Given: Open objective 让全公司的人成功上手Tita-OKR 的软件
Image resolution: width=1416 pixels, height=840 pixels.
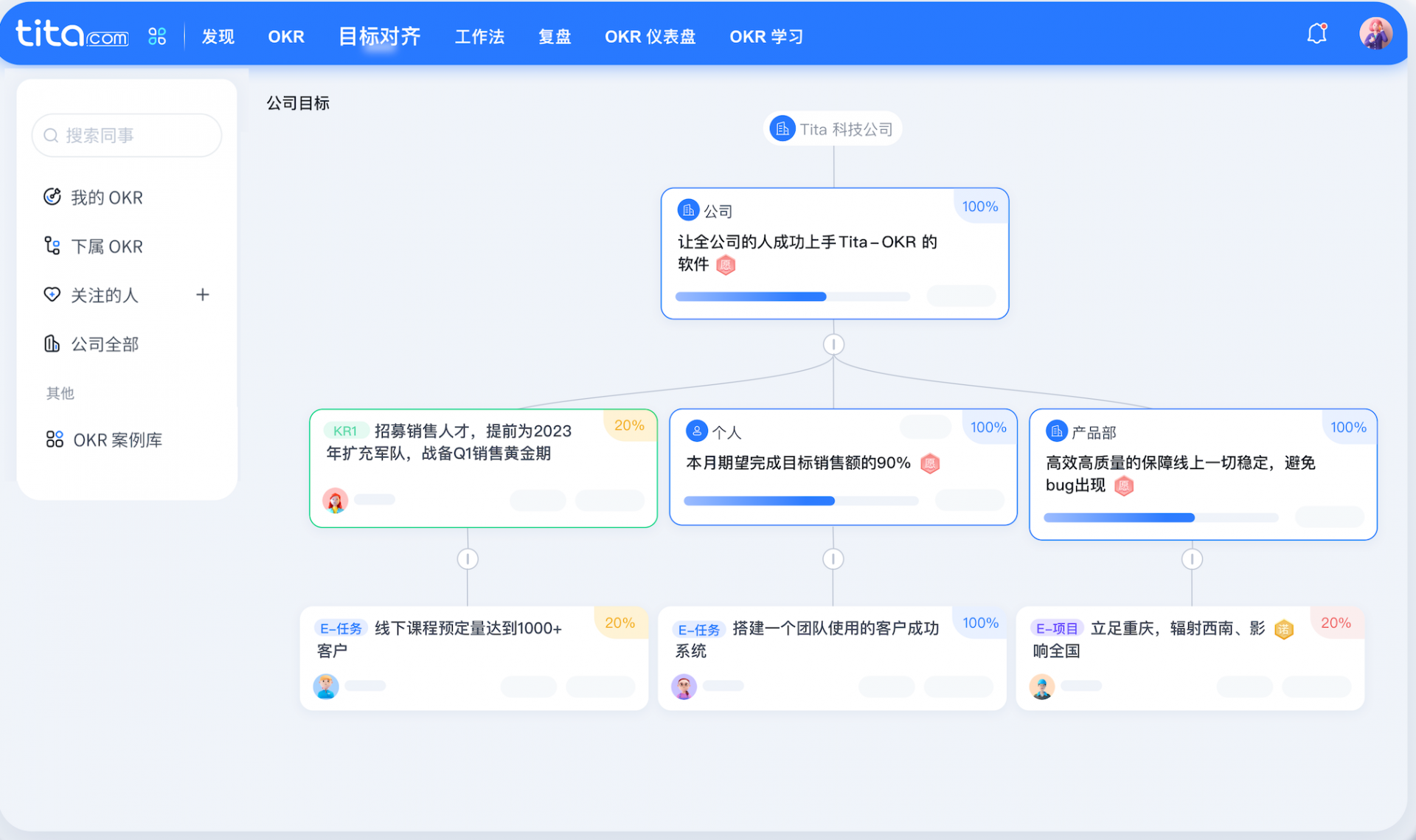Looking at the screenshot, I should coord(808,252).
